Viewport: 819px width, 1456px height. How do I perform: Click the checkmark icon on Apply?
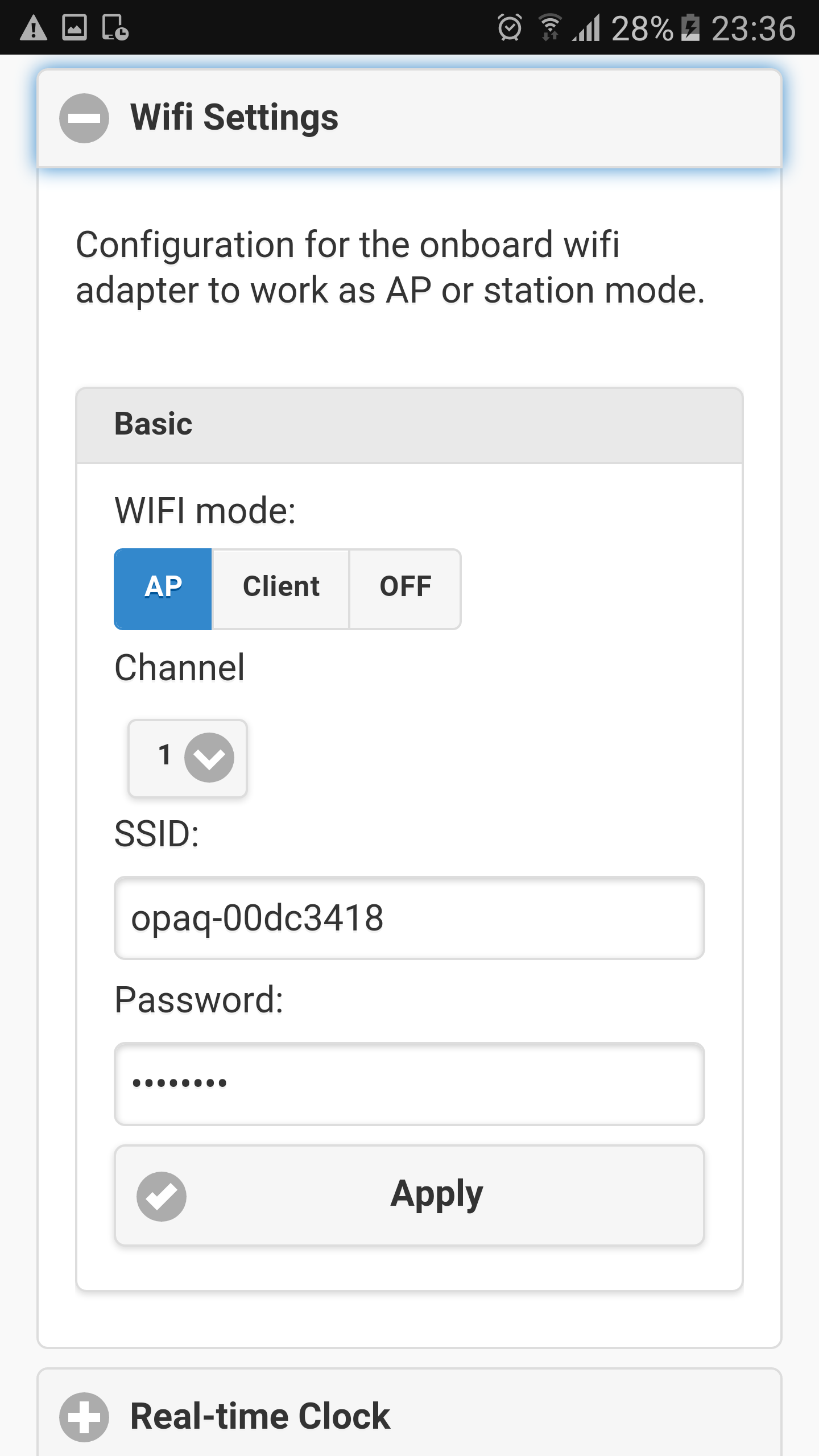tap(162, 1196)
